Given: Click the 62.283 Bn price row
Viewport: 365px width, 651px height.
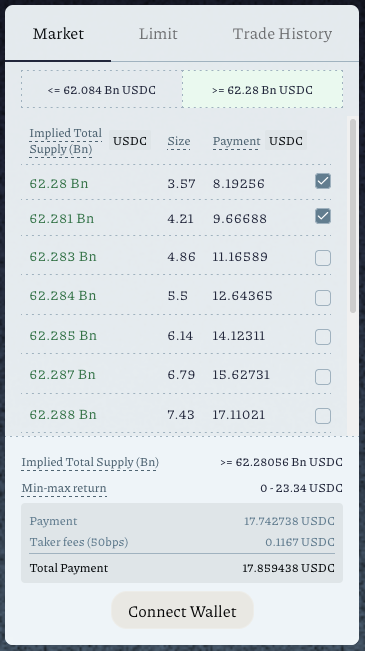Looking at the screenshot, I should tap(176, 257).
